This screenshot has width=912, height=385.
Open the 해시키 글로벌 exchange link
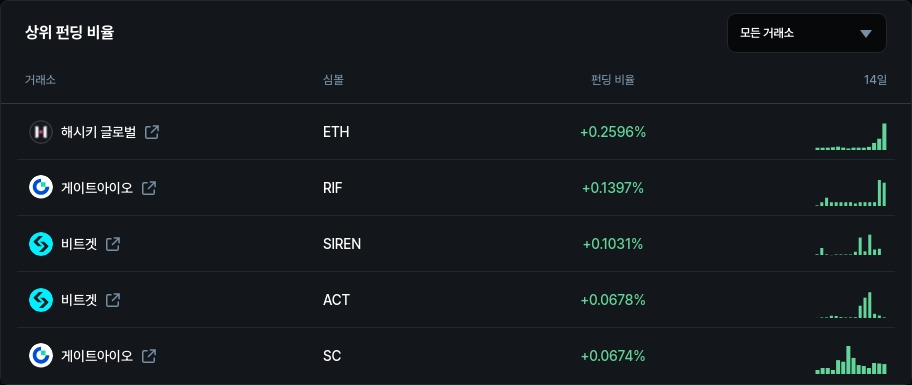98,132
